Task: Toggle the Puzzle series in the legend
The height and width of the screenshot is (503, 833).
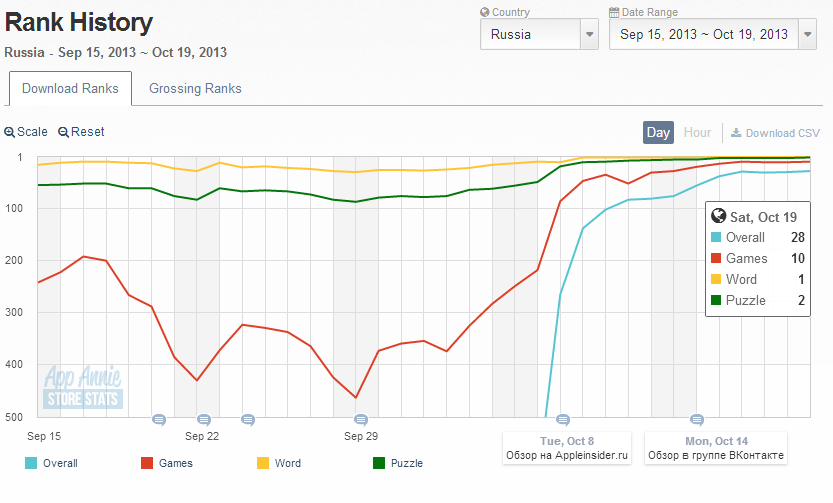Action: (x=398, y=463)
